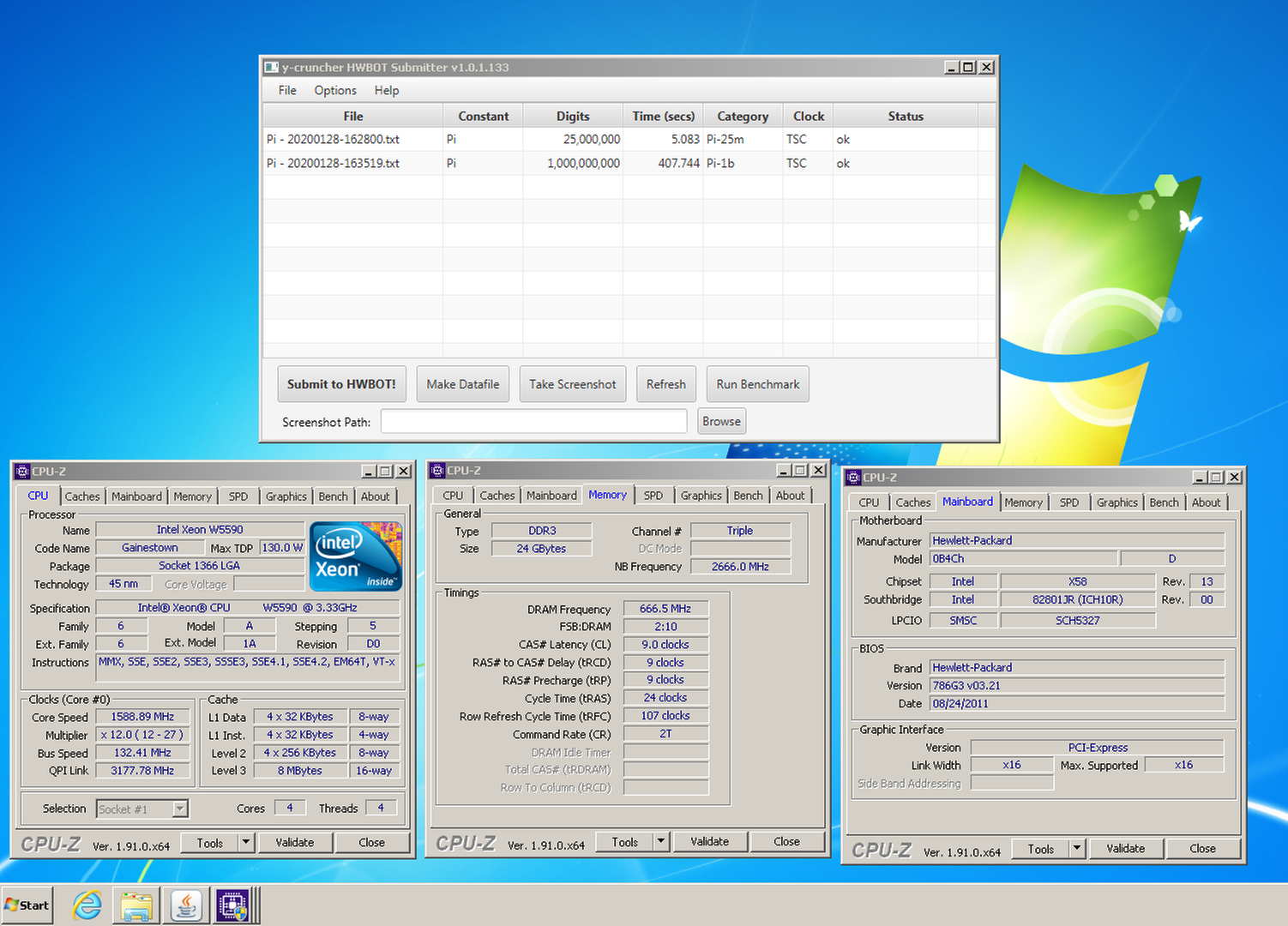Switch to CPU tab in Memory CPU-Z window
Image resolution: width=1288 pixels, height=926 pixels.
(x=453, y=495)
